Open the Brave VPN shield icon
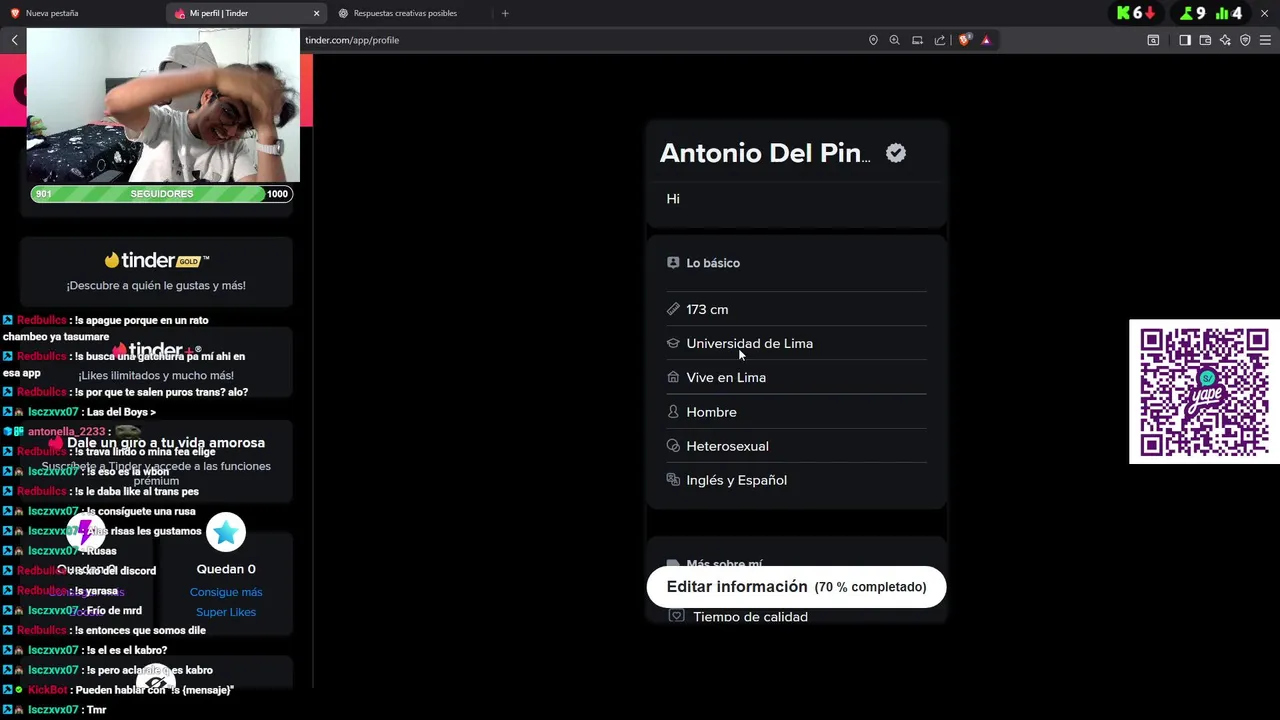Viewport: 1280px width, 720px height. pyautogui.click(x=1245, y=40)
